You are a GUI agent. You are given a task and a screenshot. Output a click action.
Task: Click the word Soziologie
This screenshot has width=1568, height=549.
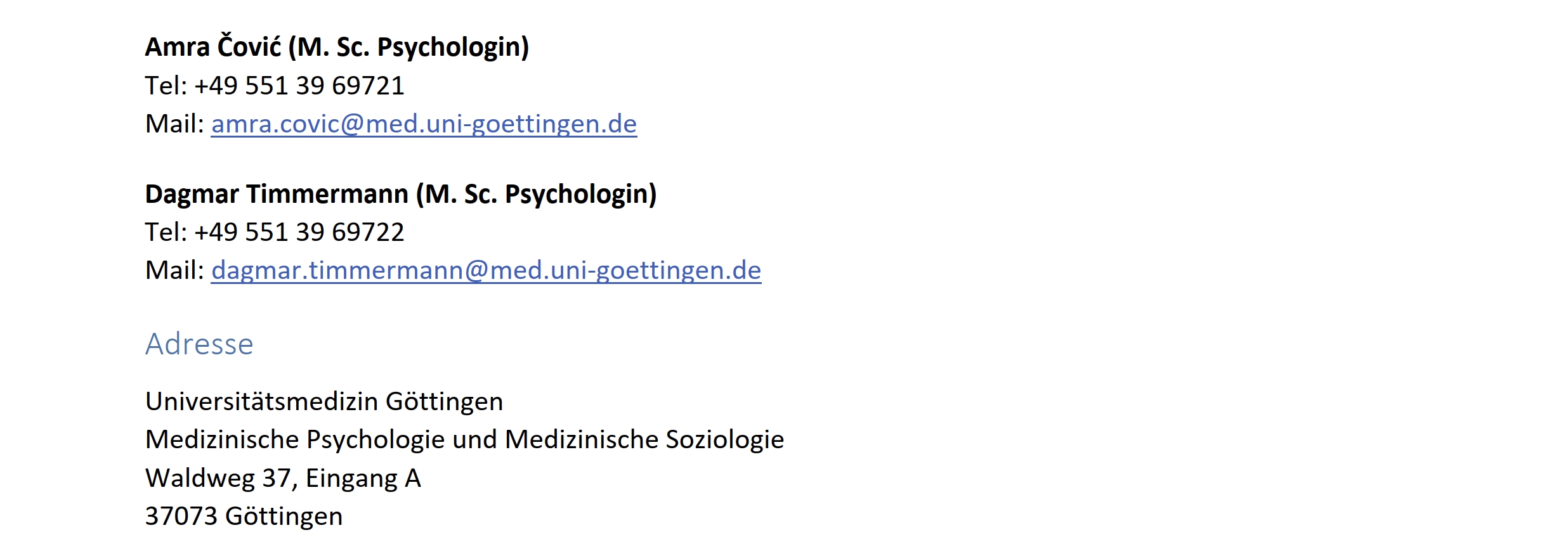point(724,439)
